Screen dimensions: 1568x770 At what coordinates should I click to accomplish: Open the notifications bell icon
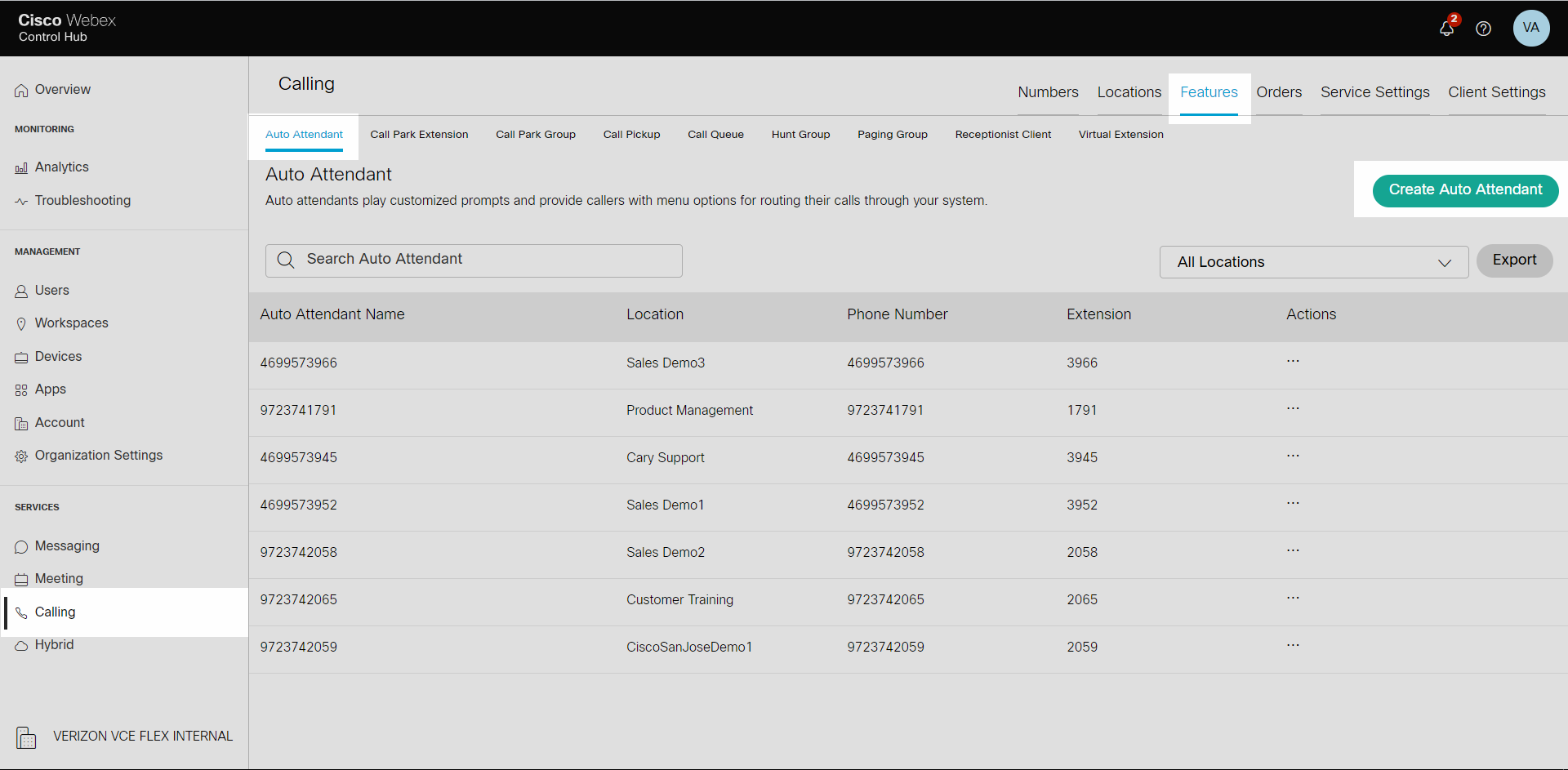click(1446, 29)
